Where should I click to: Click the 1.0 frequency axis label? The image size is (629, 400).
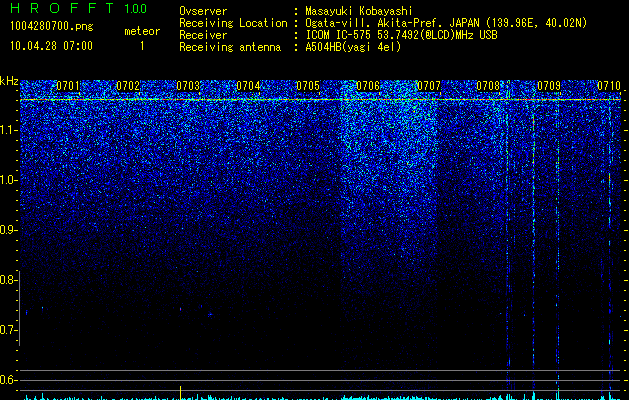coord(9,180)
